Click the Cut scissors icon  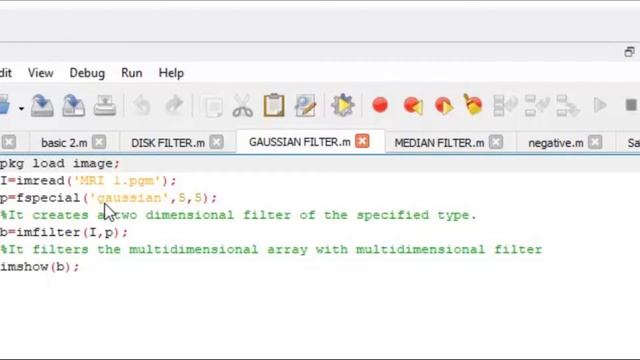pos(242,106)
